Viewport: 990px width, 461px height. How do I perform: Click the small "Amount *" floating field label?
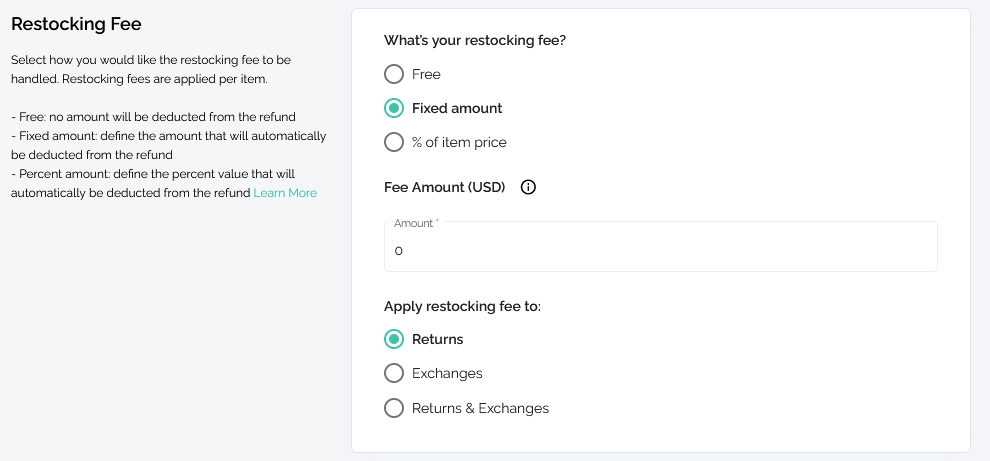pyautogui.click(x=416, y=223)
